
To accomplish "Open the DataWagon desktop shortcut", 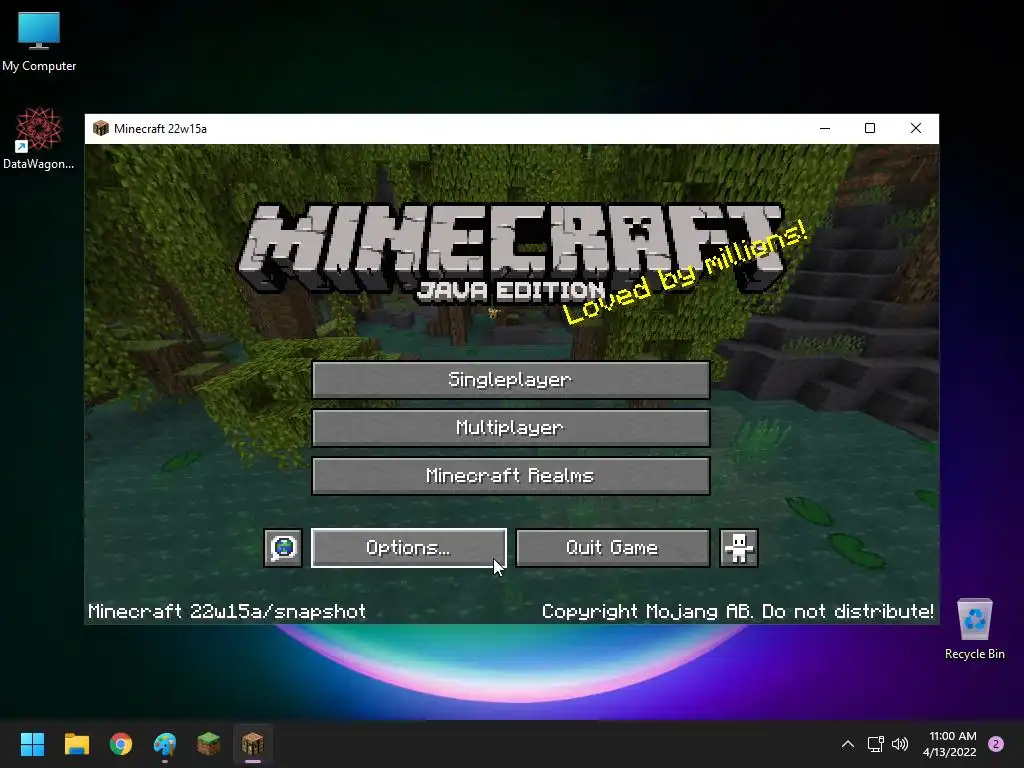I will click(39, 138).
